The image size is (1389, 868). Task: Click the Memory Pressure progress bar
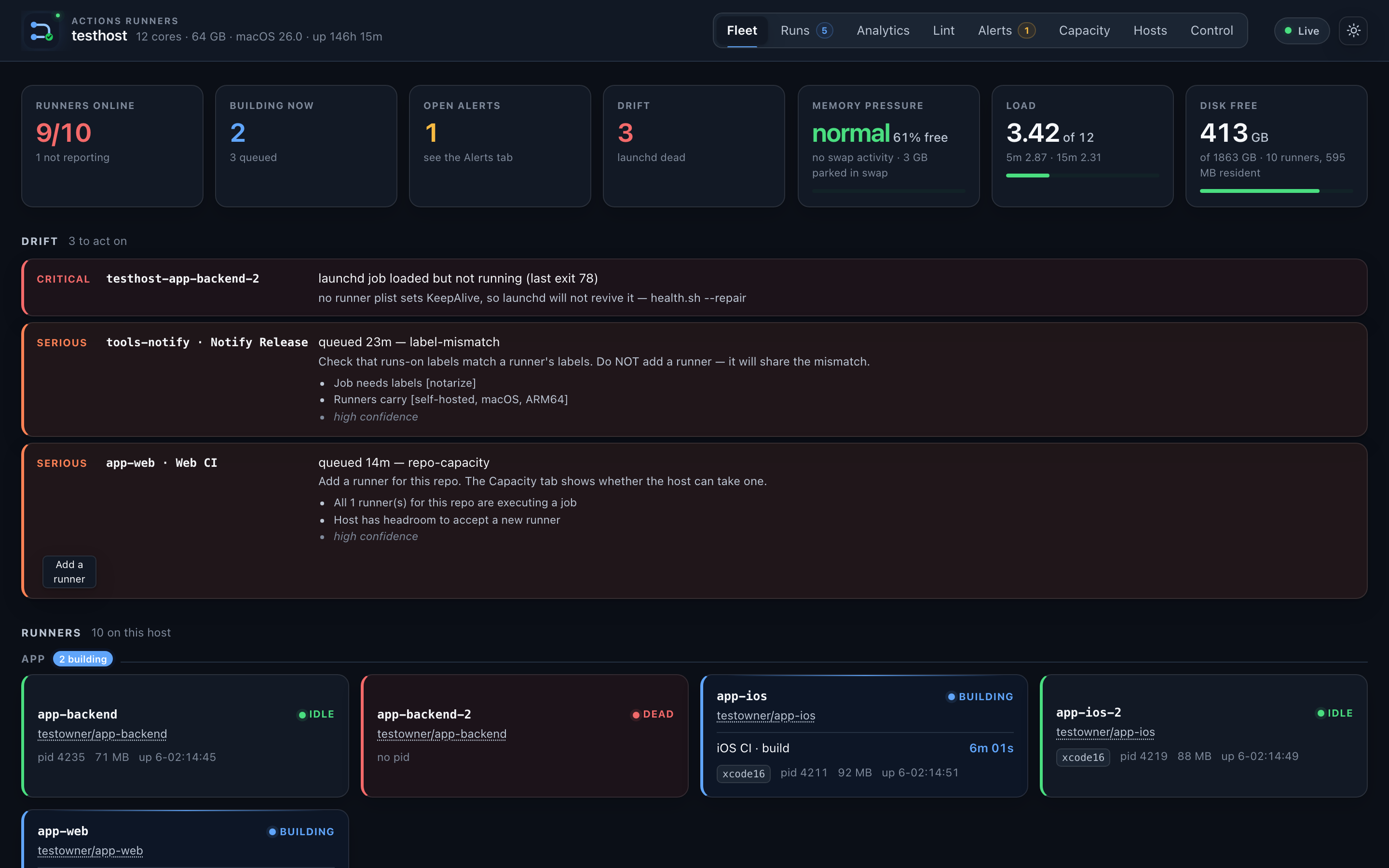tap(888, 190)
